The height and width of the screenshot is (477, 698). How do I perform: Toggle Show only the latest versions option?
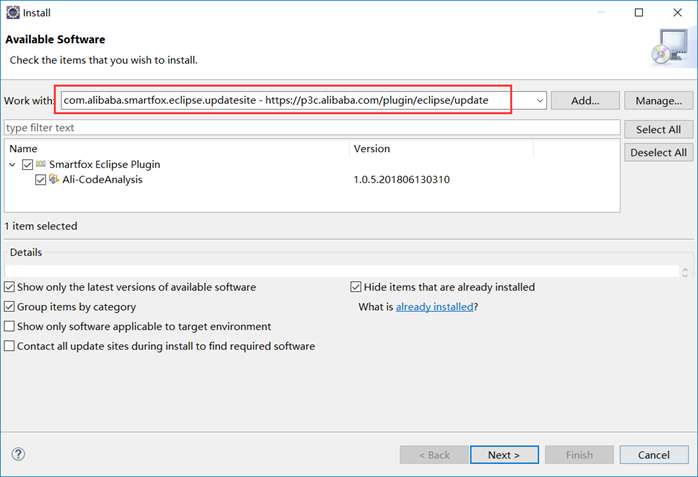[x=10, y=287]
